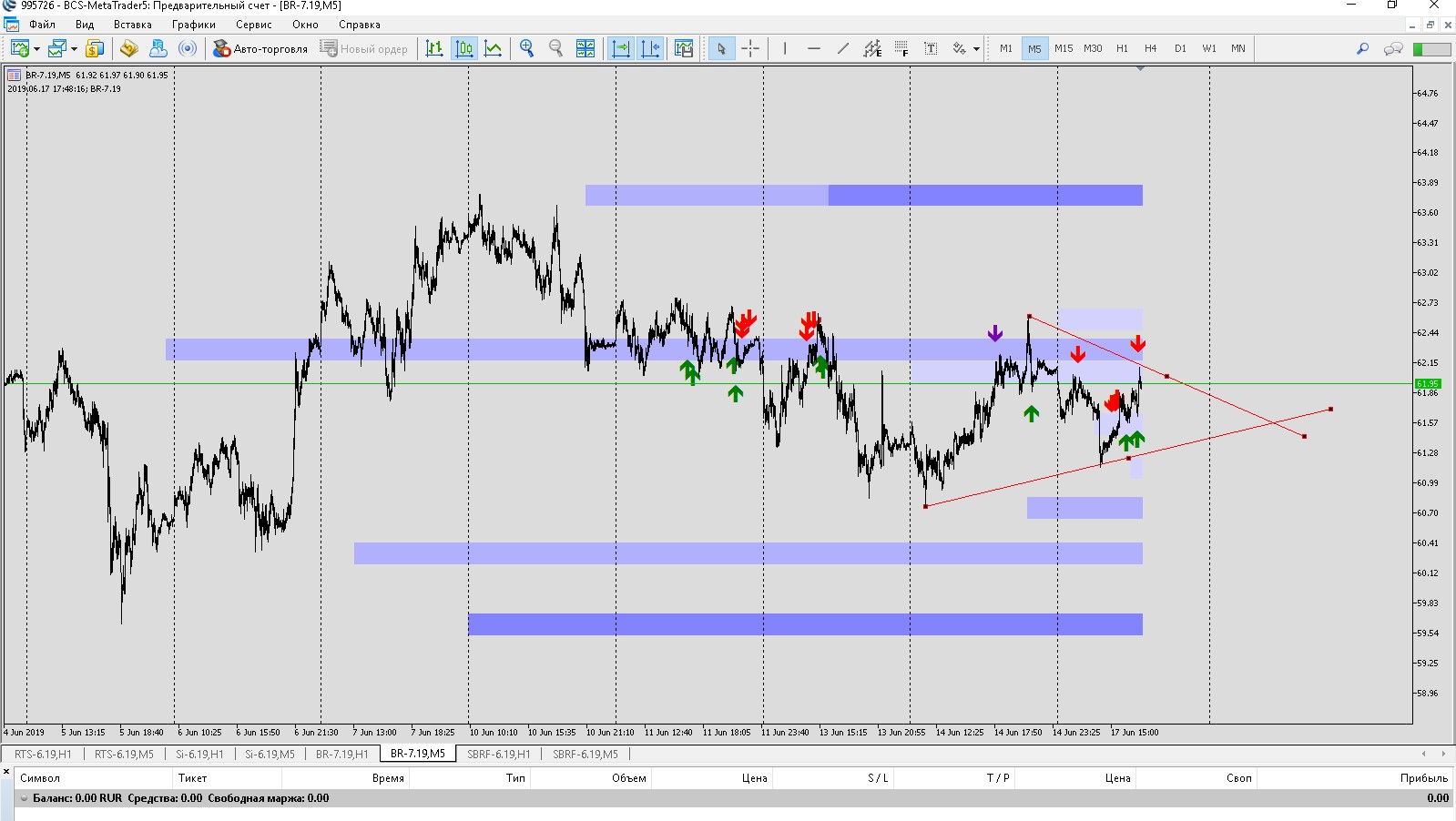Tile chart windows icon
This screenshot has height=821, width=1456.
585,48
